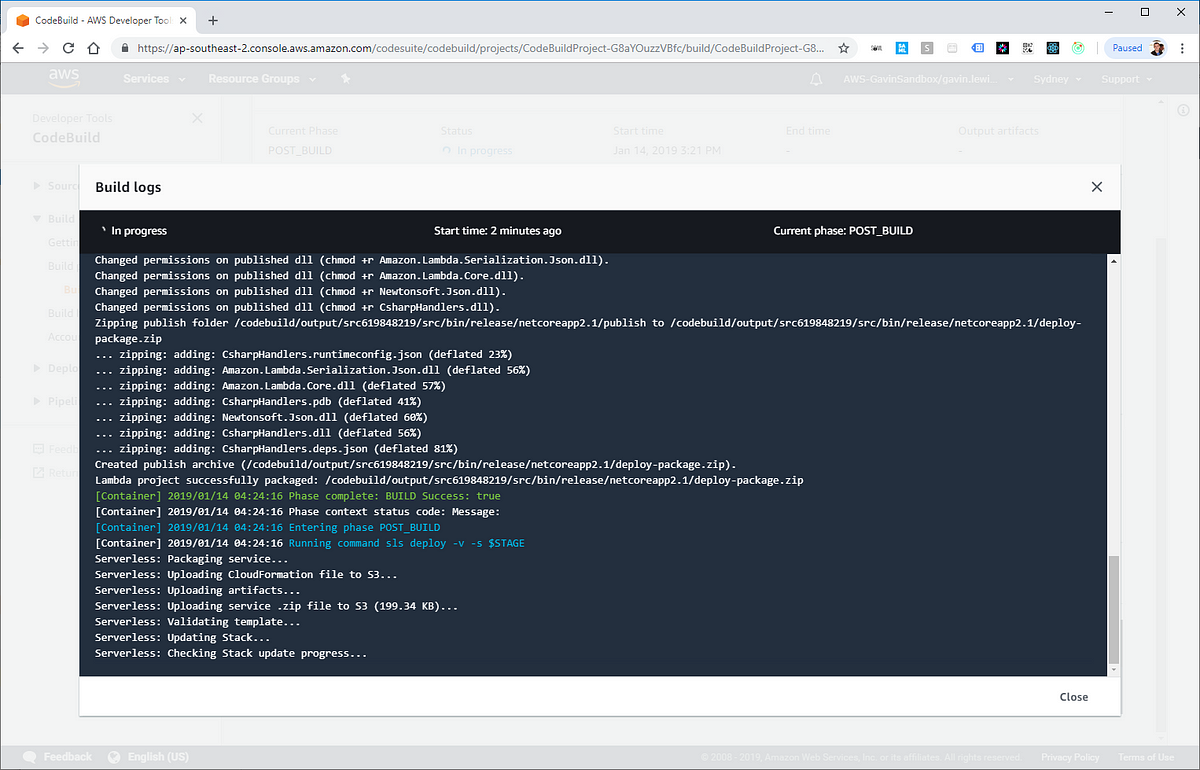
Task: Click the faded white extension icon
Action: pos(952,48)
